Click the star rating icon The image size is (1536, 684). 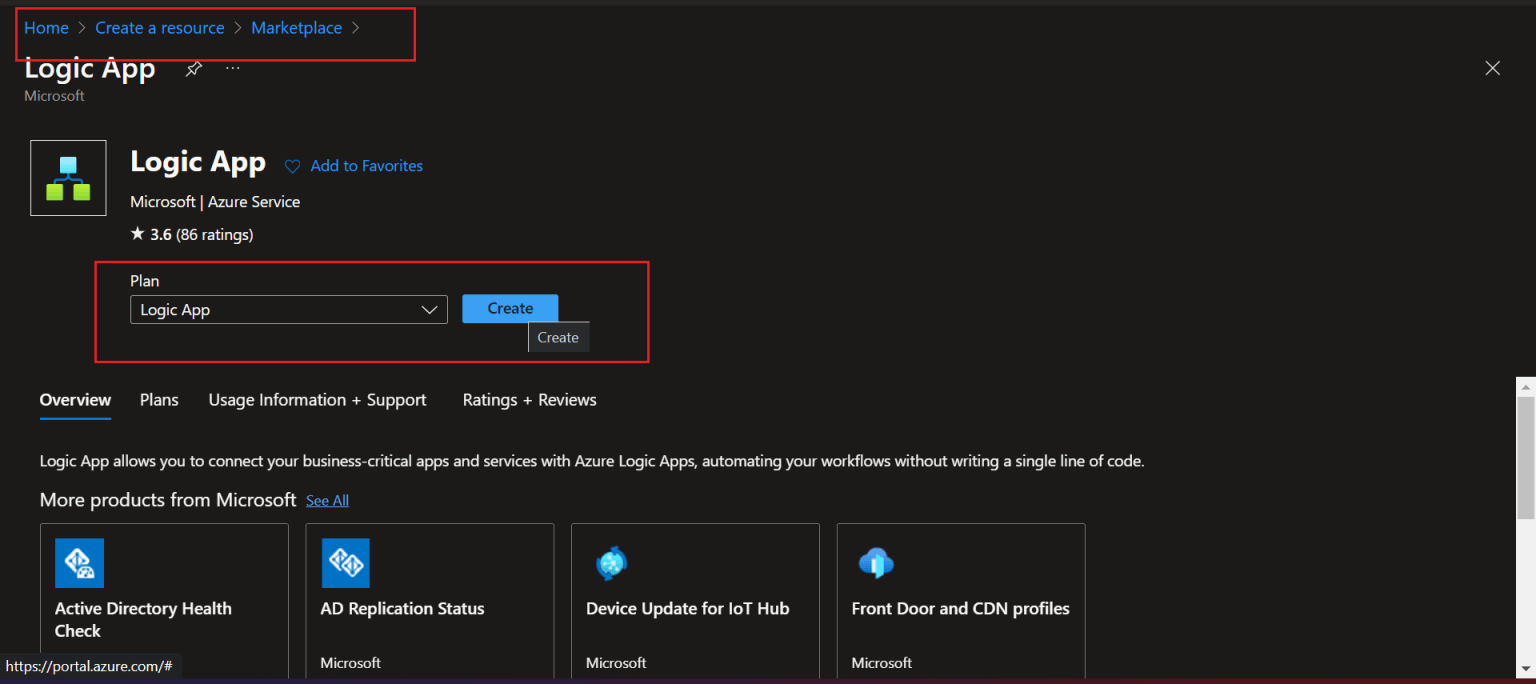click(138, 235)
